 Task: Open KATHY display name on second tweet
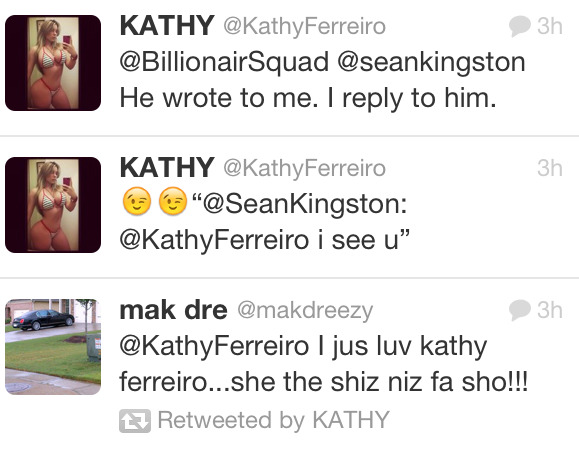coord(167,168)
